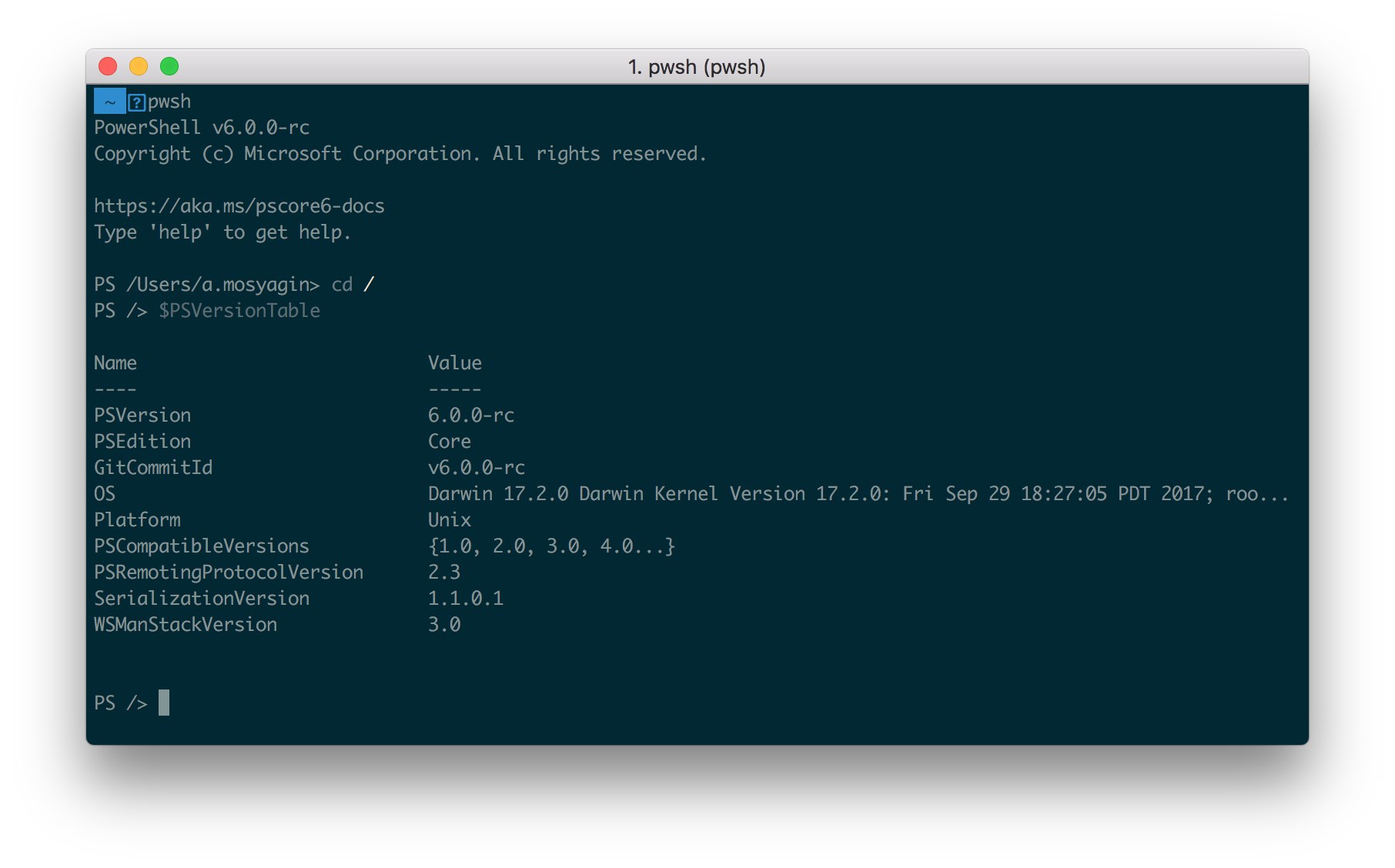The height and width of the screenshot is (868, 1395).
Task: Click the 'SerializationVersion' row name
Action: coord(202,599)
